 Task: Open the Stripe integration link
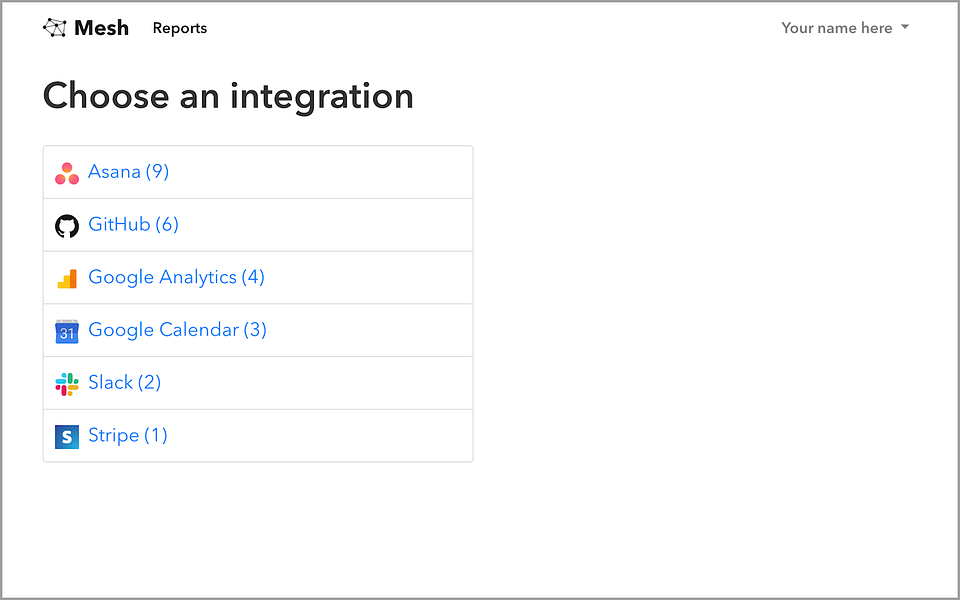coord(128,435)
